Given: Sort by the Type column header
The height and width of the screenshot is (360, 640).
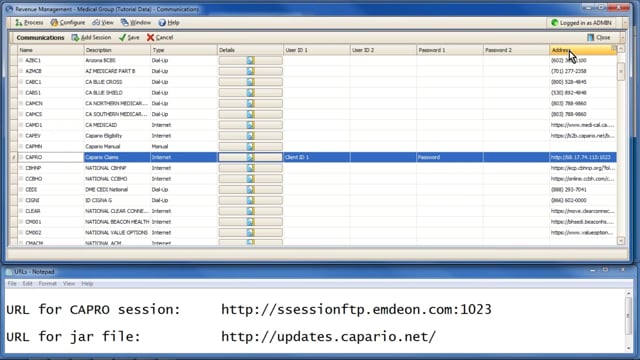Looking at the screenshot, I should (x=184, y=50).
